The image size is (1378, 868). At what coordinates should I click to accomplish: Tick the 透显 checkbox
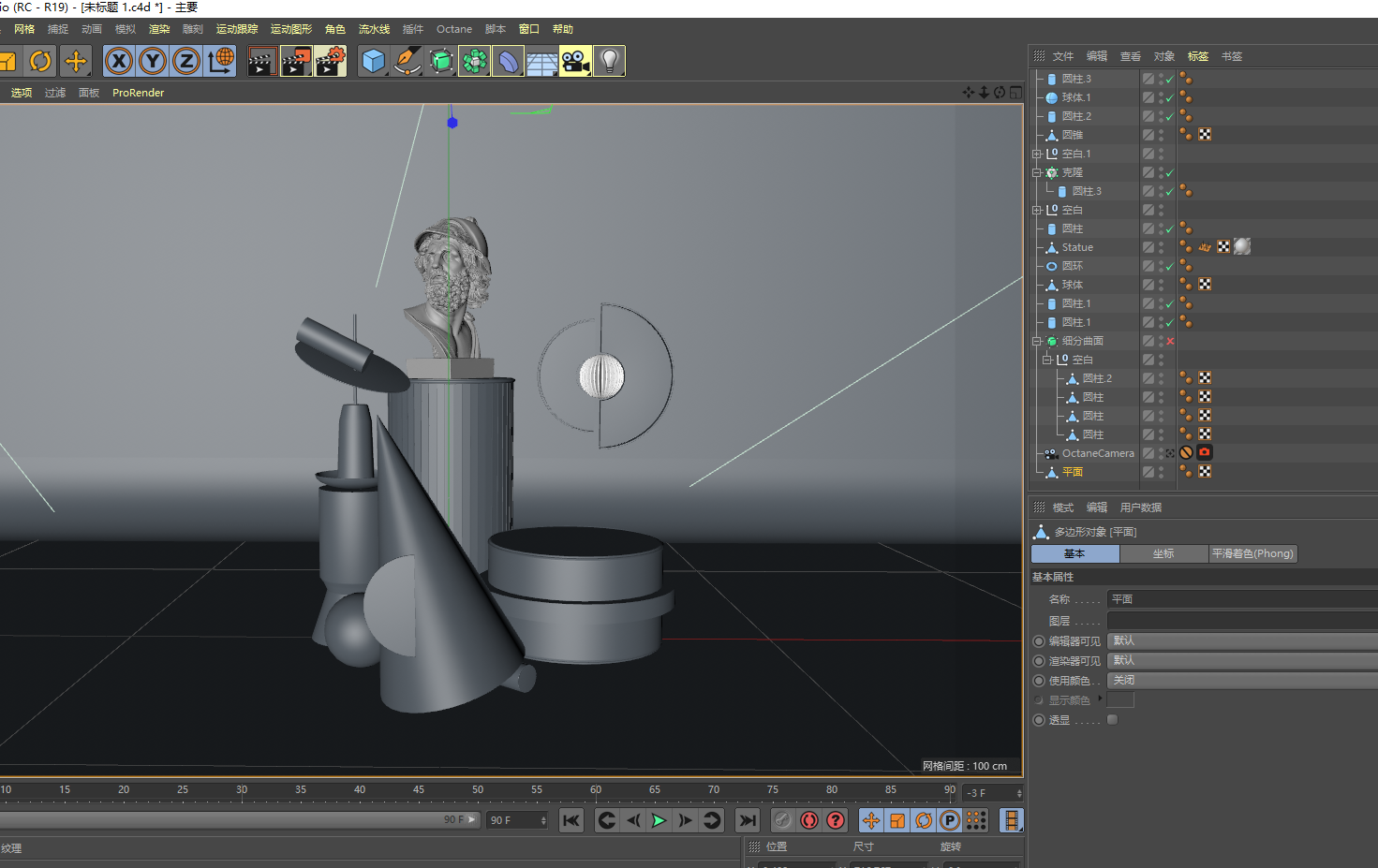pyautogui.click(x=1112, y=720)
